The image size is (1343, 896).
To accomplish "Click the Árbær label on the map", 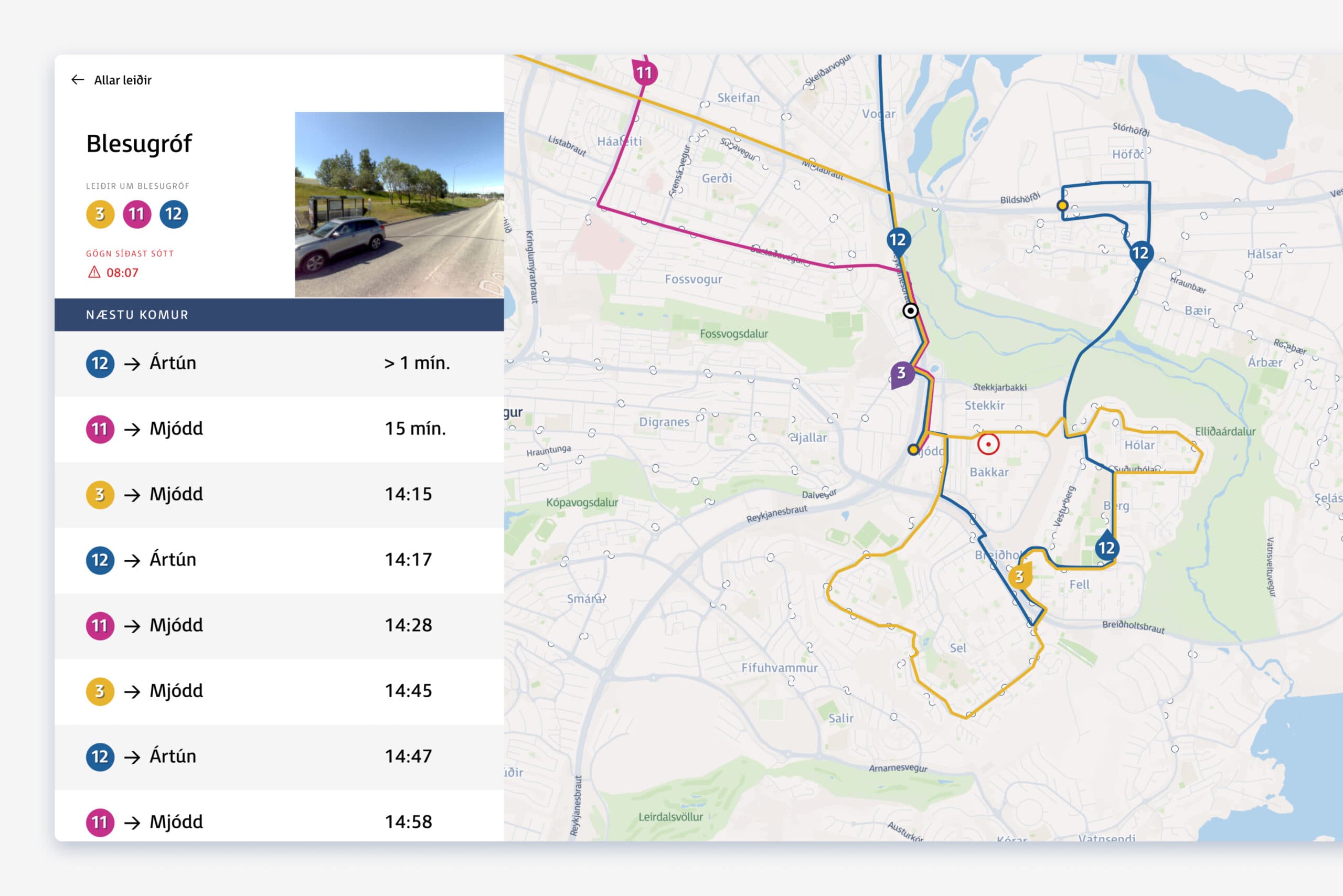I will pos(1265,362).
